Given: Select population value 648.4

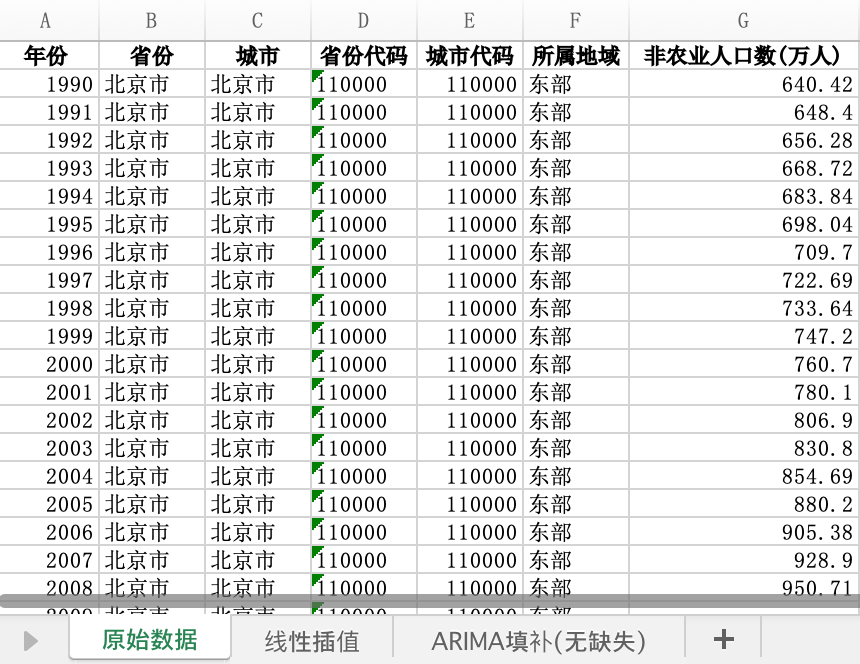Looking at the screenshot, I should tap(744, 112).
